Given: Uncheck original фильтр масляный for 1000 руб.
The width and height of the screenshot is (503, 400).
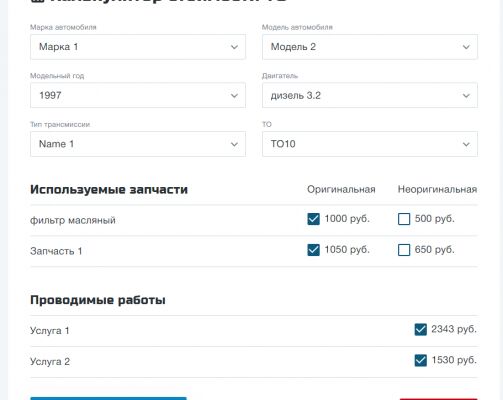Looking at the screenshot, I should [x=313, y=219].
